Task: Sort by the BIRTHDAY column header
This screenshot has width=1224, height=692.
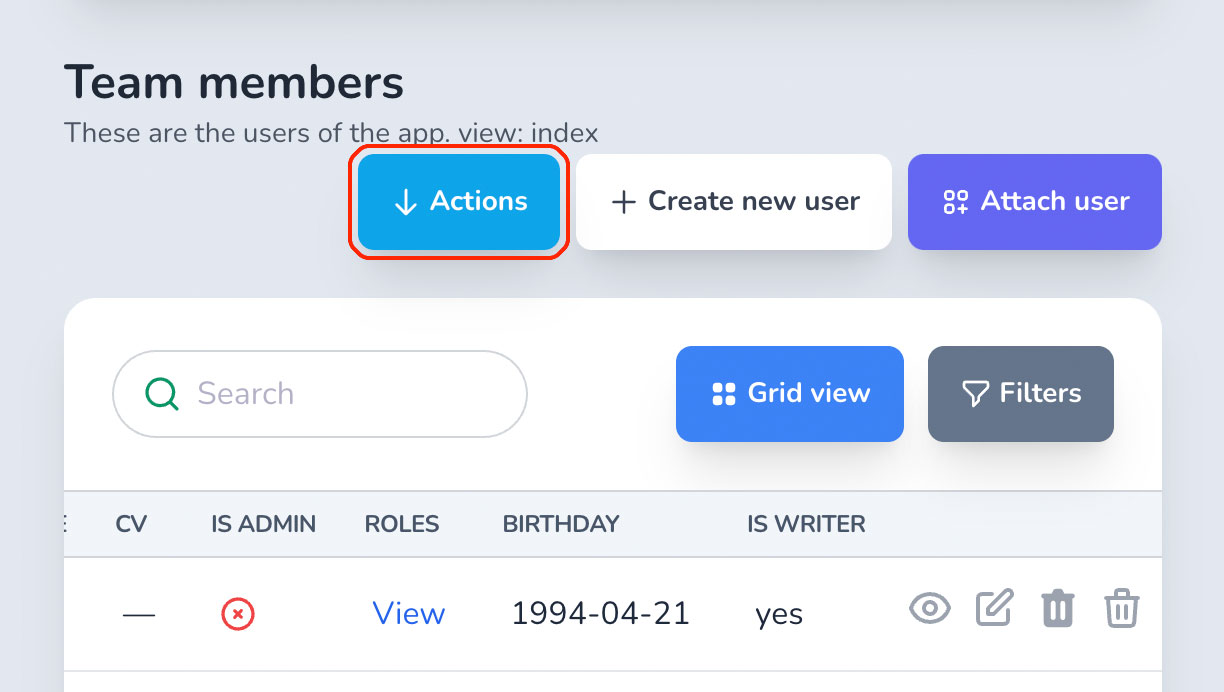Action: click(x=561, y=524)
